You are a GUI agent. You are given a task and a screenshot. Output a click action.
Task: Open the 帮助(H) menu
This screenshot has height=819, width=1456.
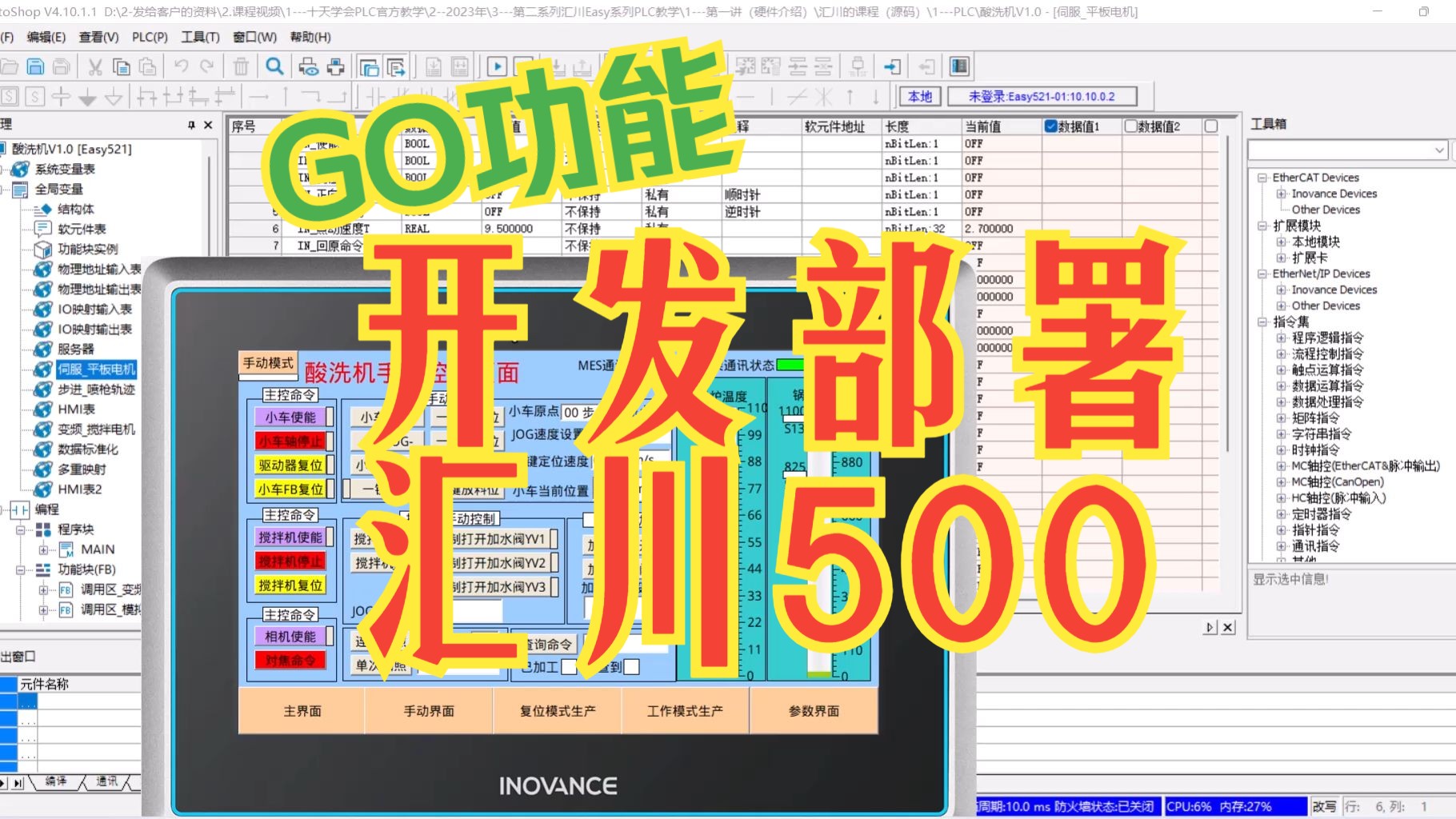coord(310,37)
